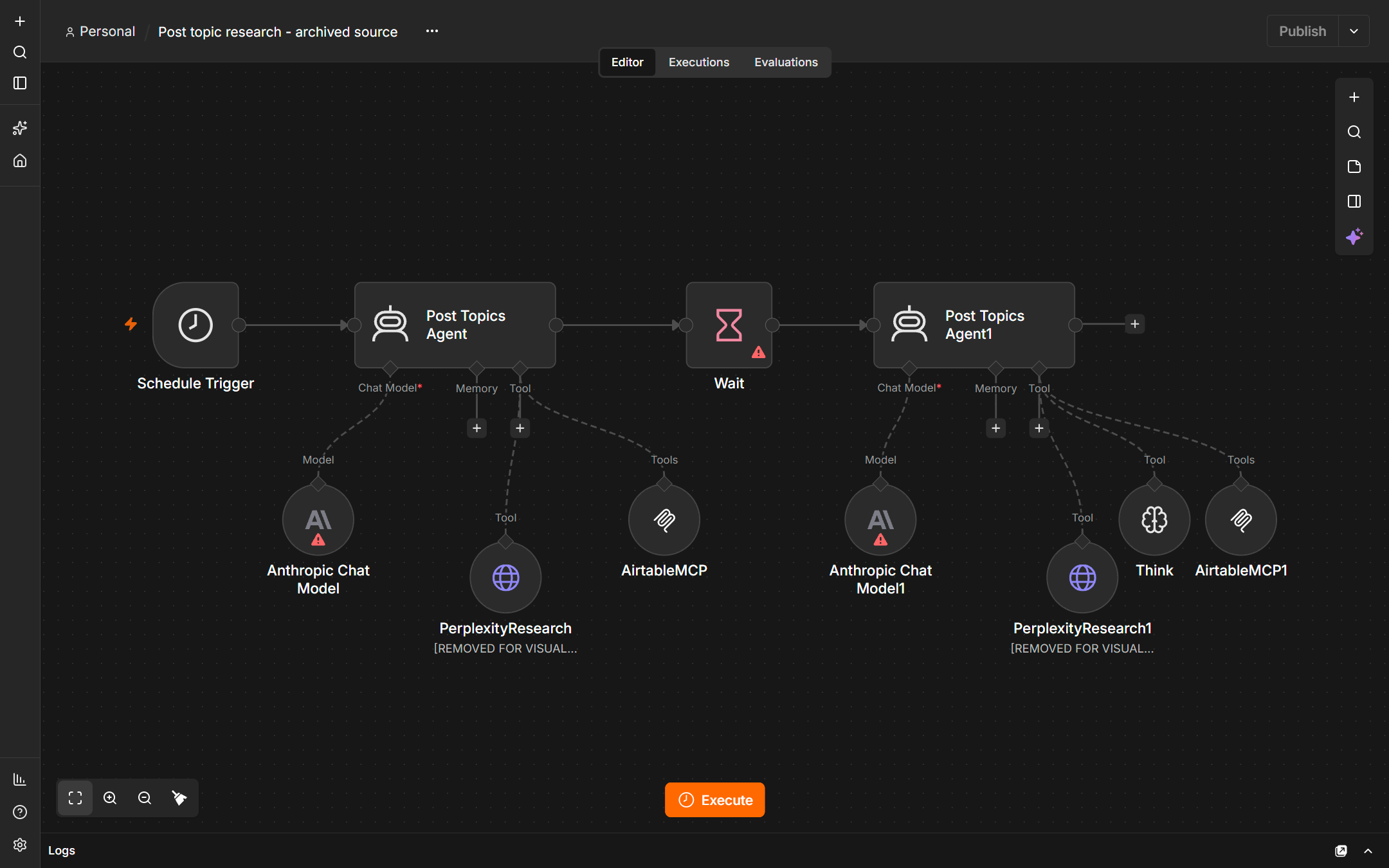
Task: Open the insights chart icon
Action: click(x=20, y=779)
